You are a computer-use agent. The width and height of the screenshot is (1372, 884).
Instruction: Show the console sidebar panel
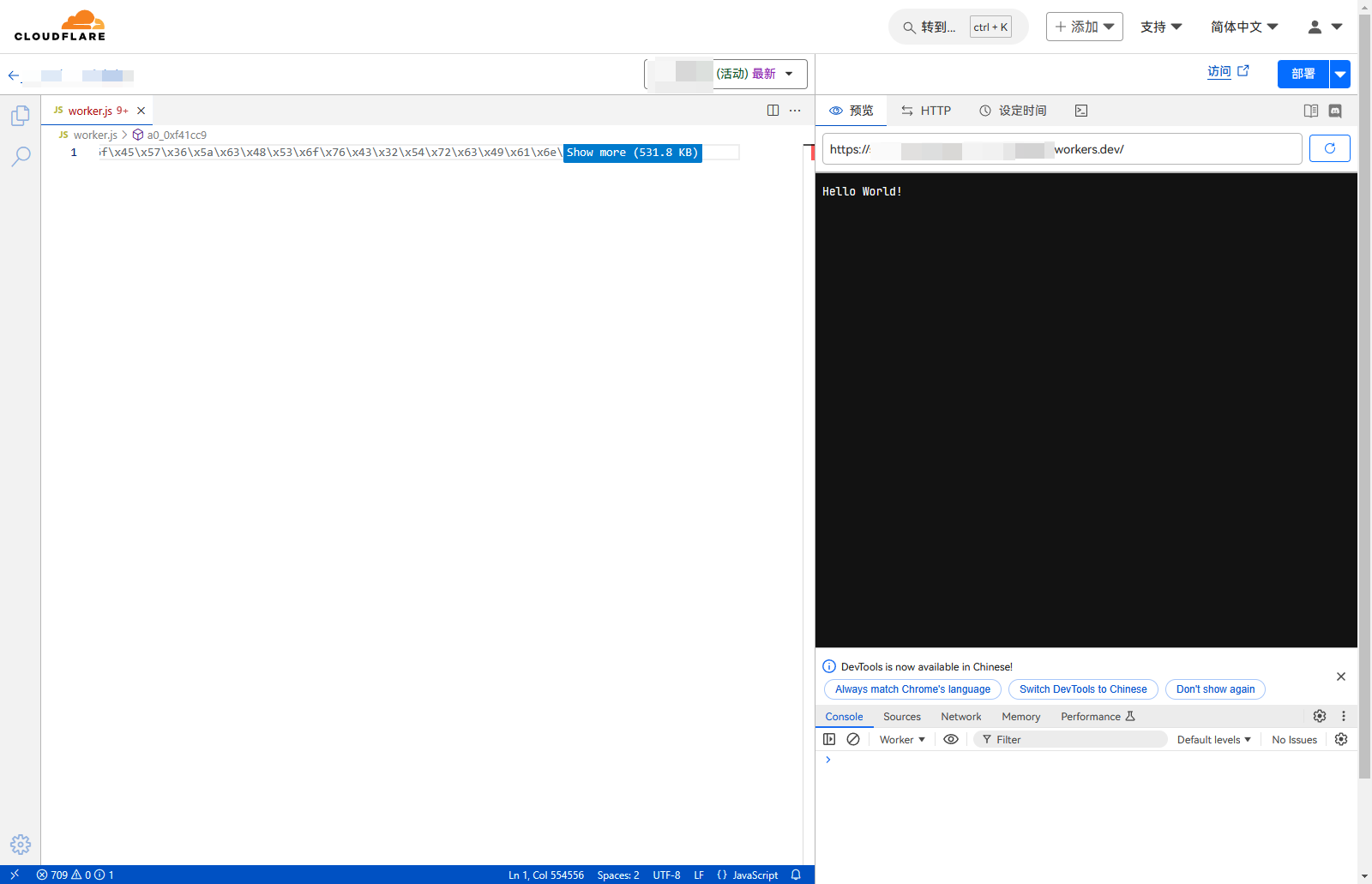(x=829, y=739)
